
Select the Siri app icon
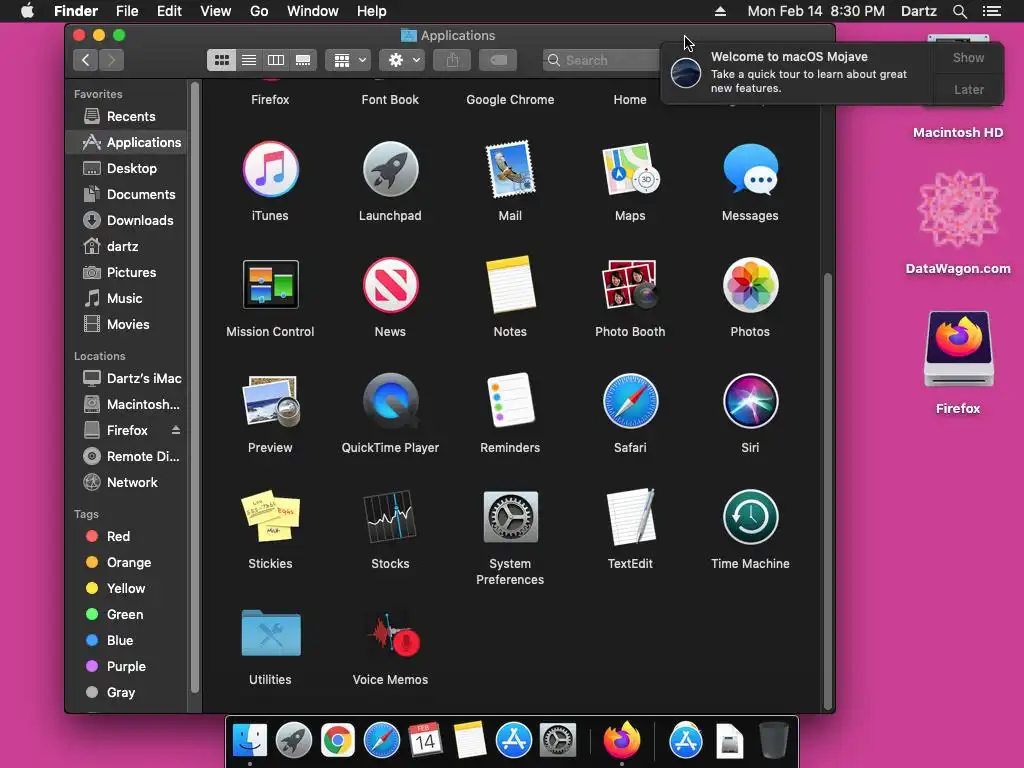pyautogui.click(x=750, y=401)
